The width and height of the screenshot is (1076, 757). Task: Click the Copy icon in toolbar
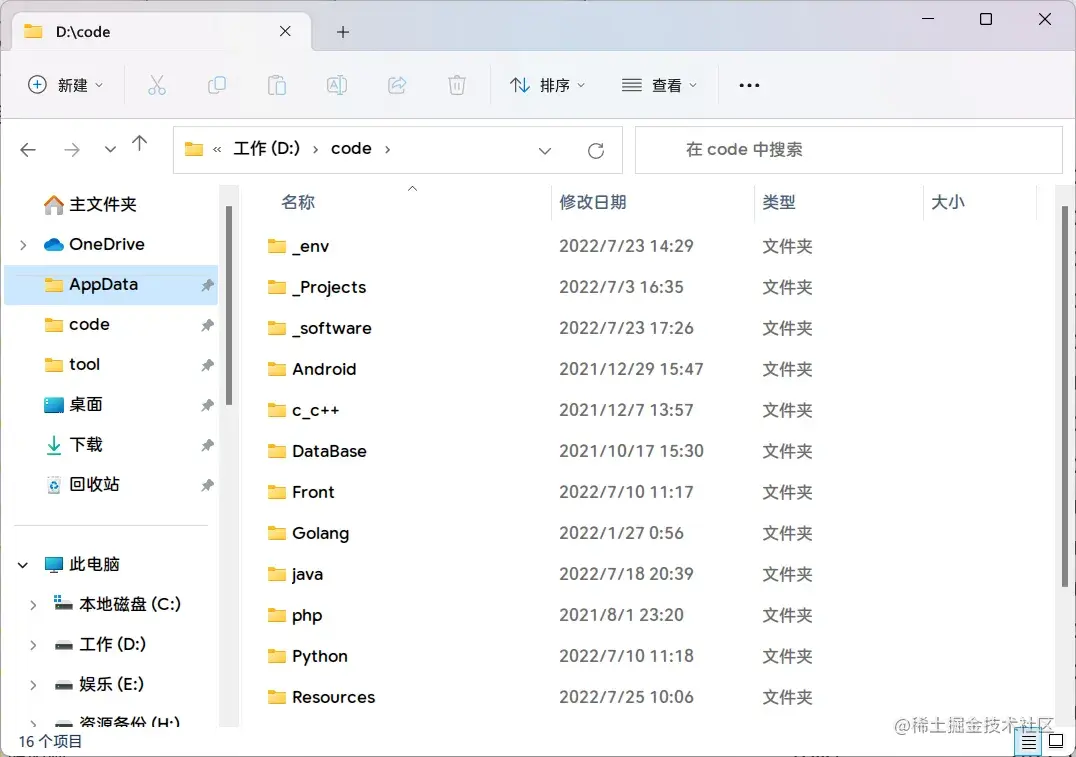217,85
